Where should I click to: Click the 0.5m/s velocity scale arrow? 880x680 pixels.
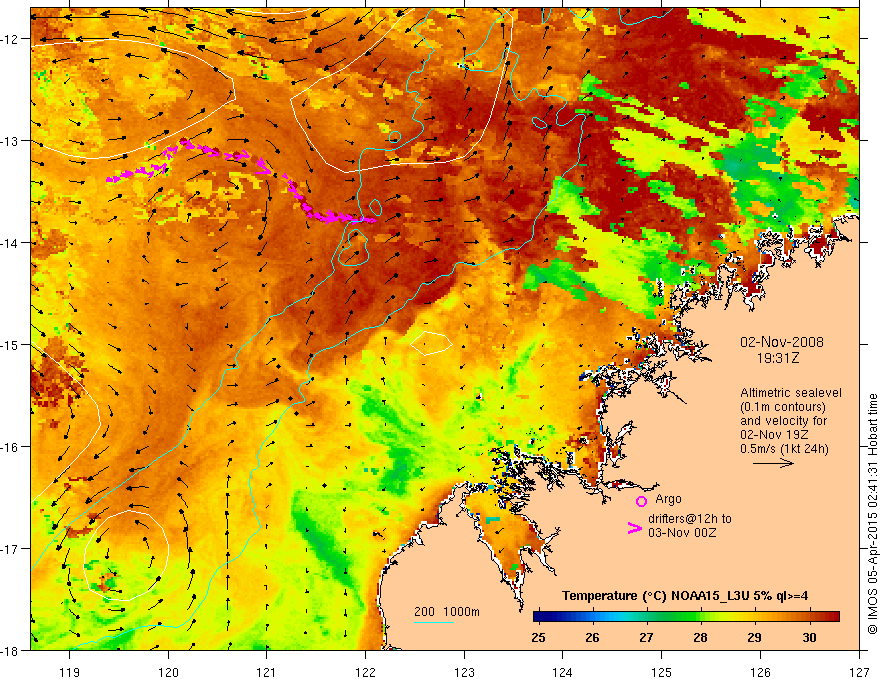[x=773, y=463]
